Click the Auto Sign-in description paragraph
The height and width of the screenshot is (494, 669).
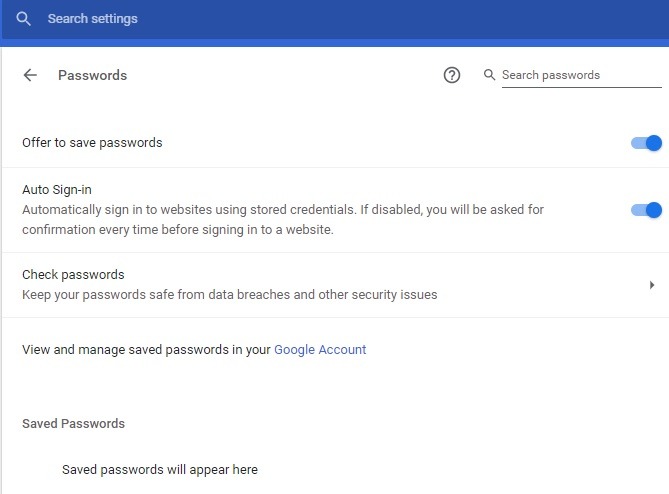(280, 220)
